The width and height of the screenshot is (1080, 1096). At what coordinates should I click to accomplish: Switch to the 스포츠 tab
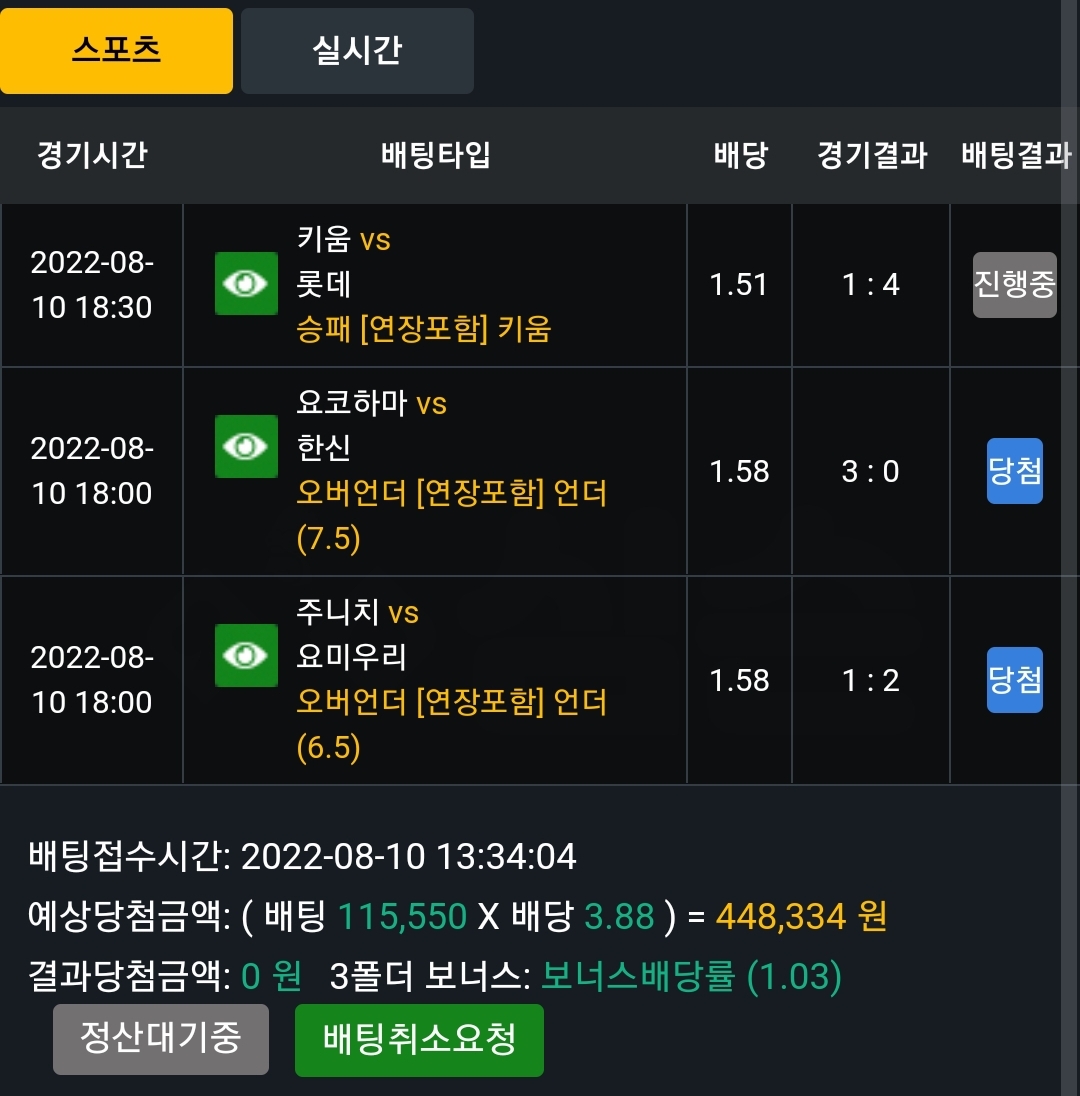point(116,51)
